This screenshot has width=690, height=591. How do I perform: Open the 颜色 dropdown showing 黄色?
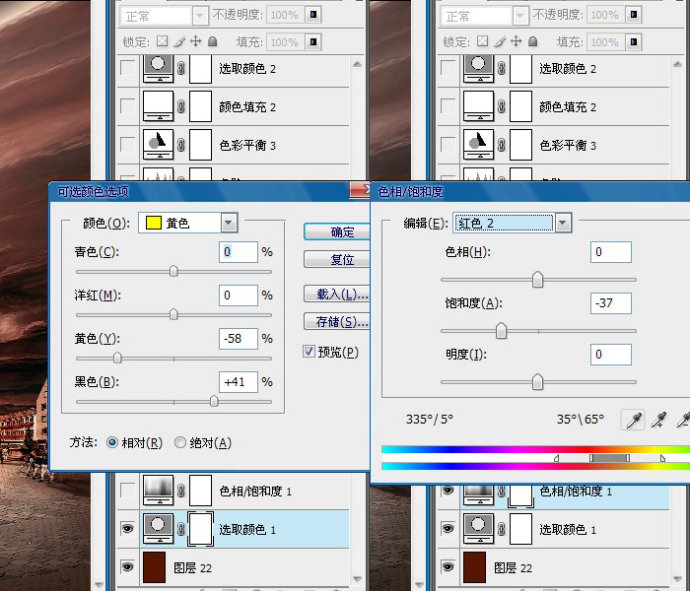(229, 223)
